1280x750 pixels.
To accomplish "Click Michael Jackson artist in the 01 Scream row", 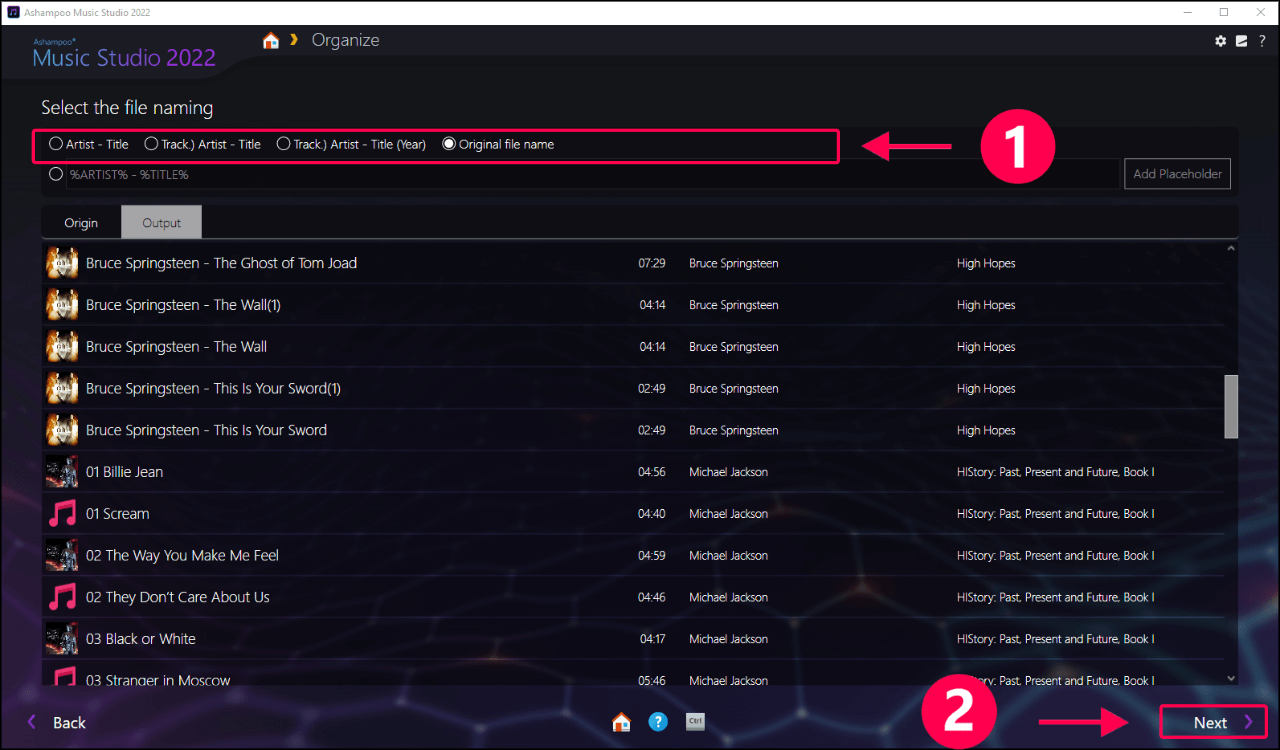I will (728, 514).
